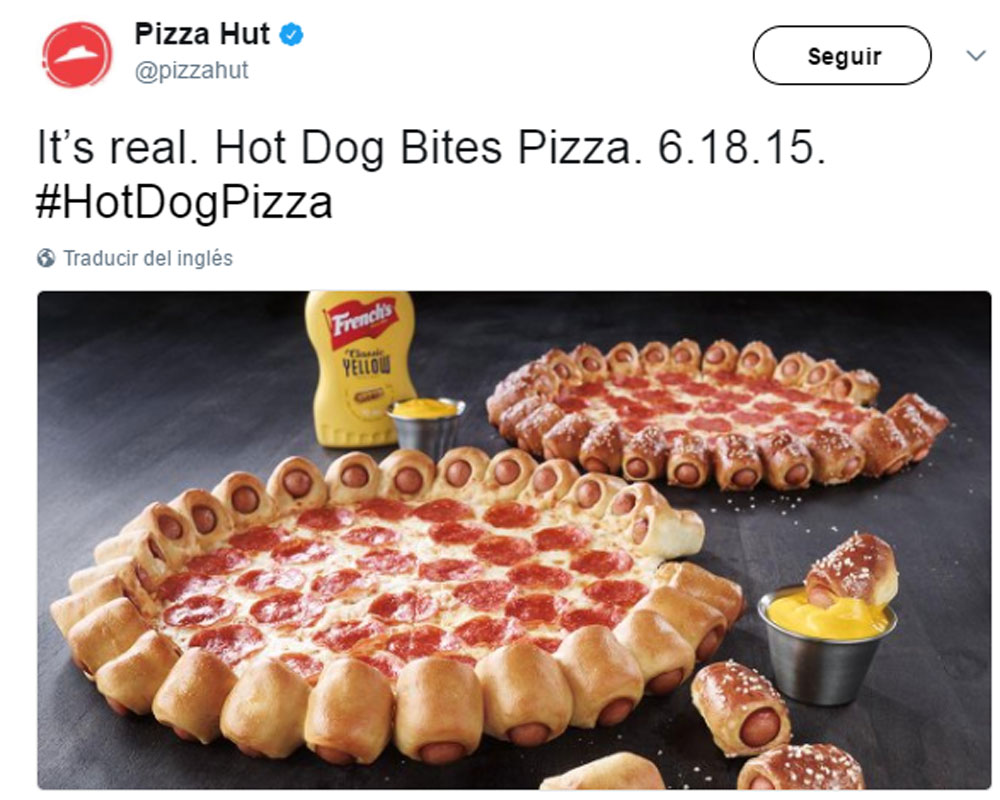Click the pretzel hot dog bite dipped in mustard
Image resolution: width=1000 pixels, height=800 pixels.
click(851, 570)
